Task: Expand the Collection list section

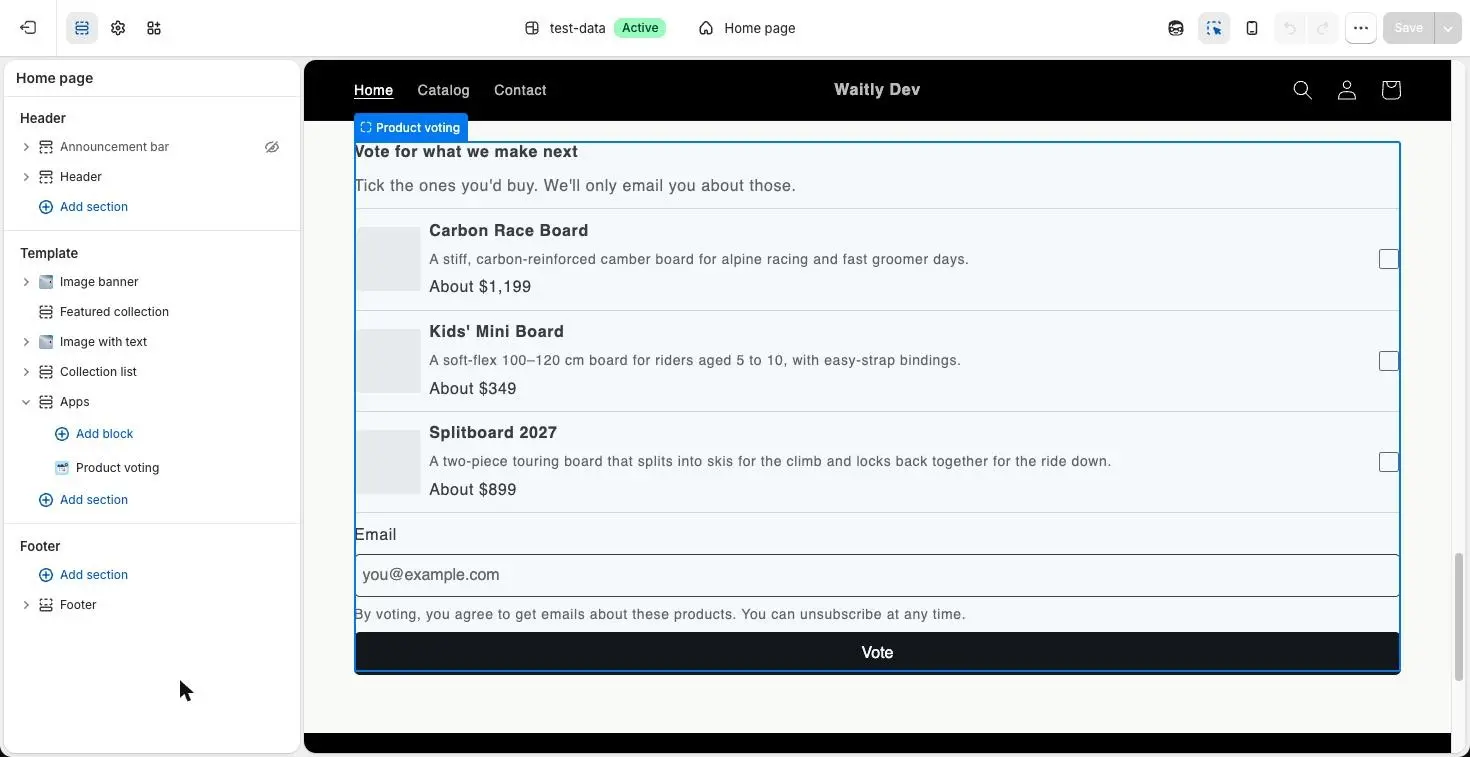Action: click(26, 372)
